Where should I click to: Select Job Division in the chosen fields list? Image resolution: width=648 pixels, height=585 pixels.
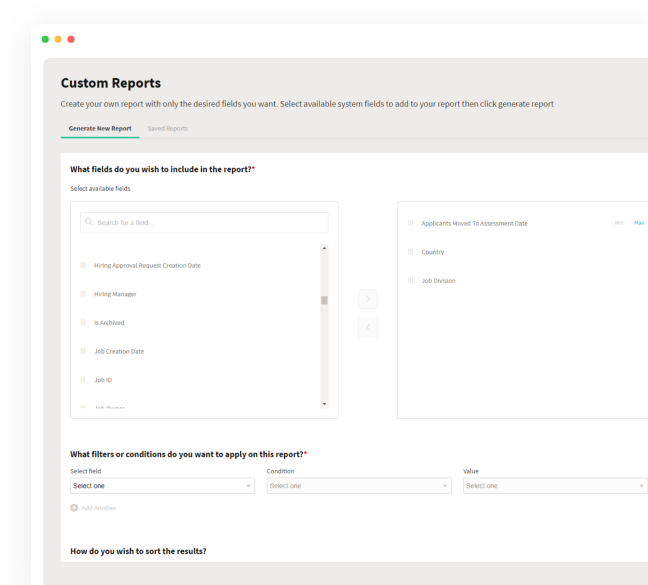pos(438,281)
